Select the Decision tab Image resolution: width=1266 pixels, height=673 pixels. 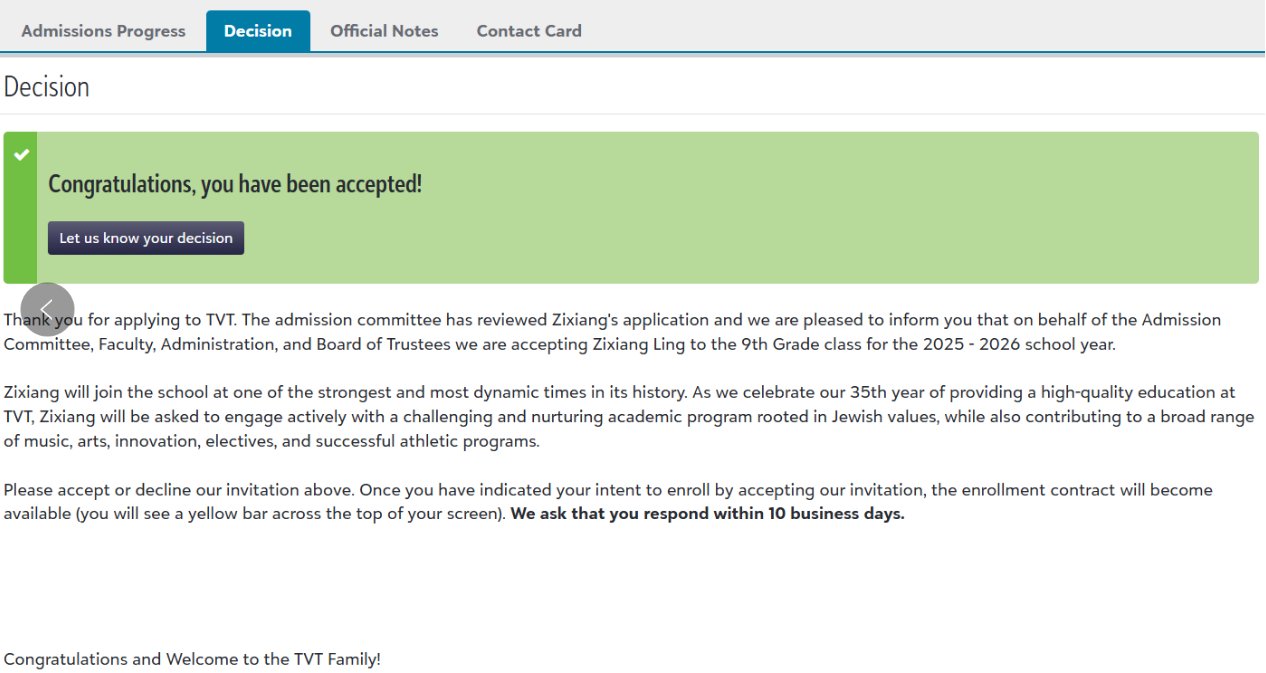point(258,31)
